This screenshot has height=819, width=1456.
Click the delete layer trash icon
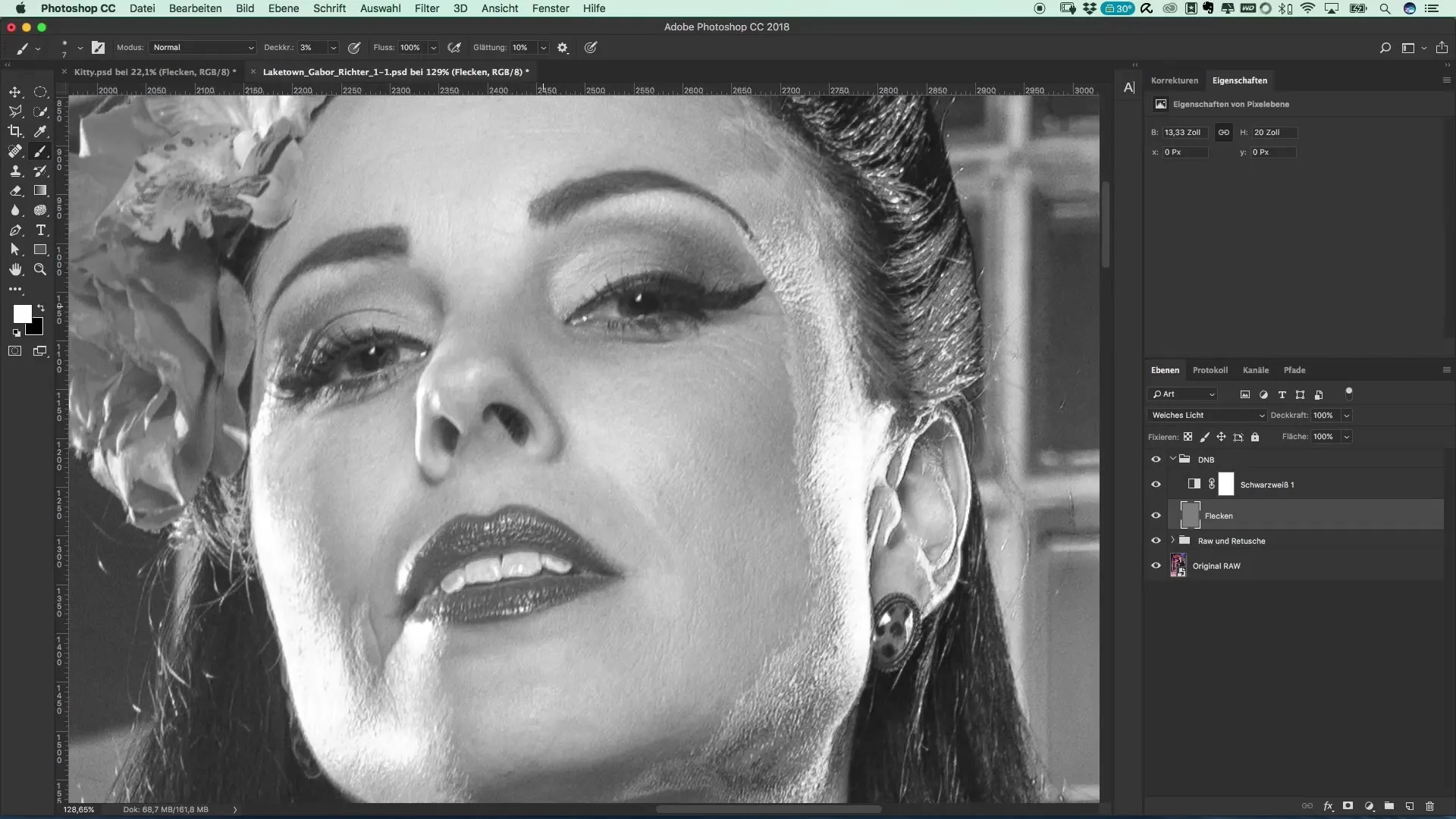pyautogui.click(x=1429, y=806)
